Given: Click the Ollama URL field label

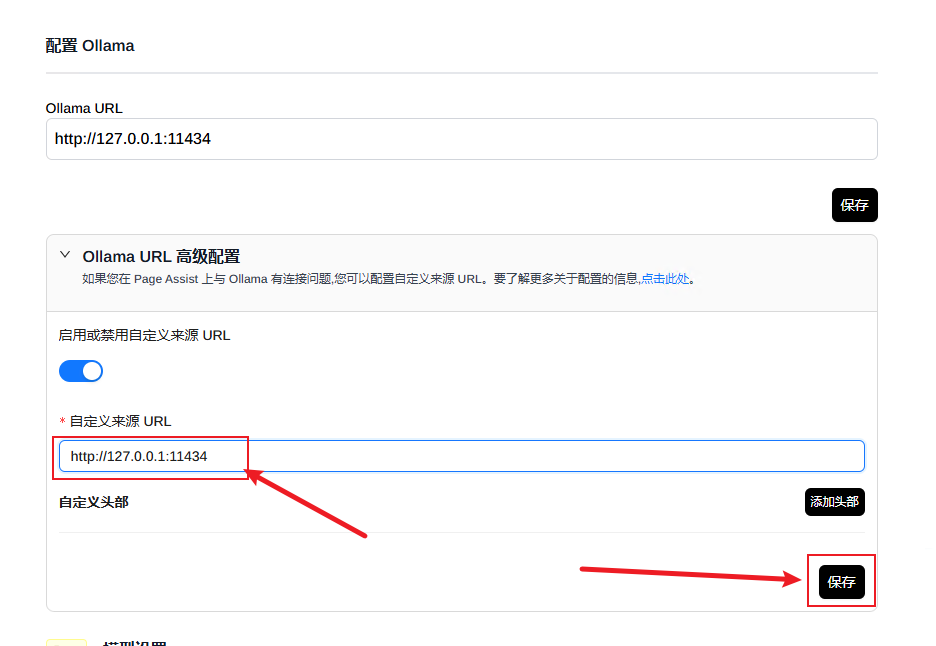Looking at the screenshot, I should [x=84, y=109].
